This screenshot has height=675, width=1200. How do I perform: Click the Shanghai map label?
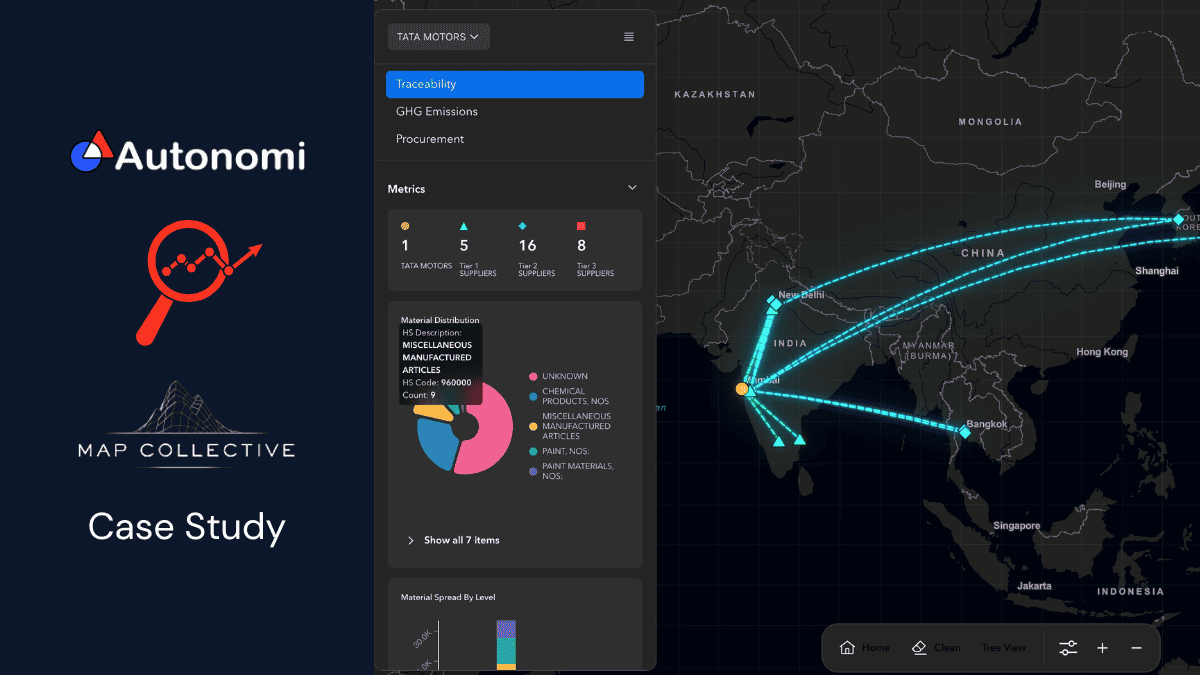[x=1157, y=271]
